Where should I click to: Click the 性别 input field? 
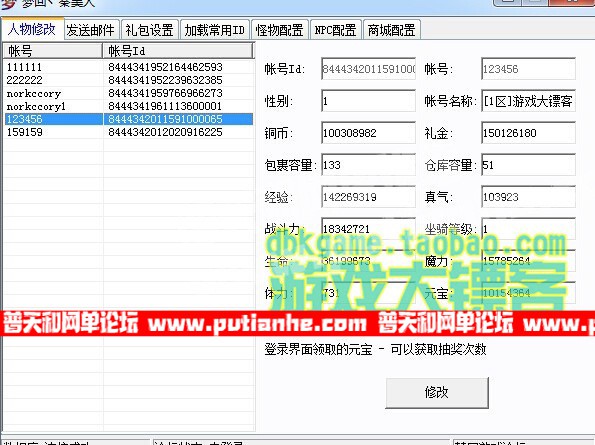point(368,101)
